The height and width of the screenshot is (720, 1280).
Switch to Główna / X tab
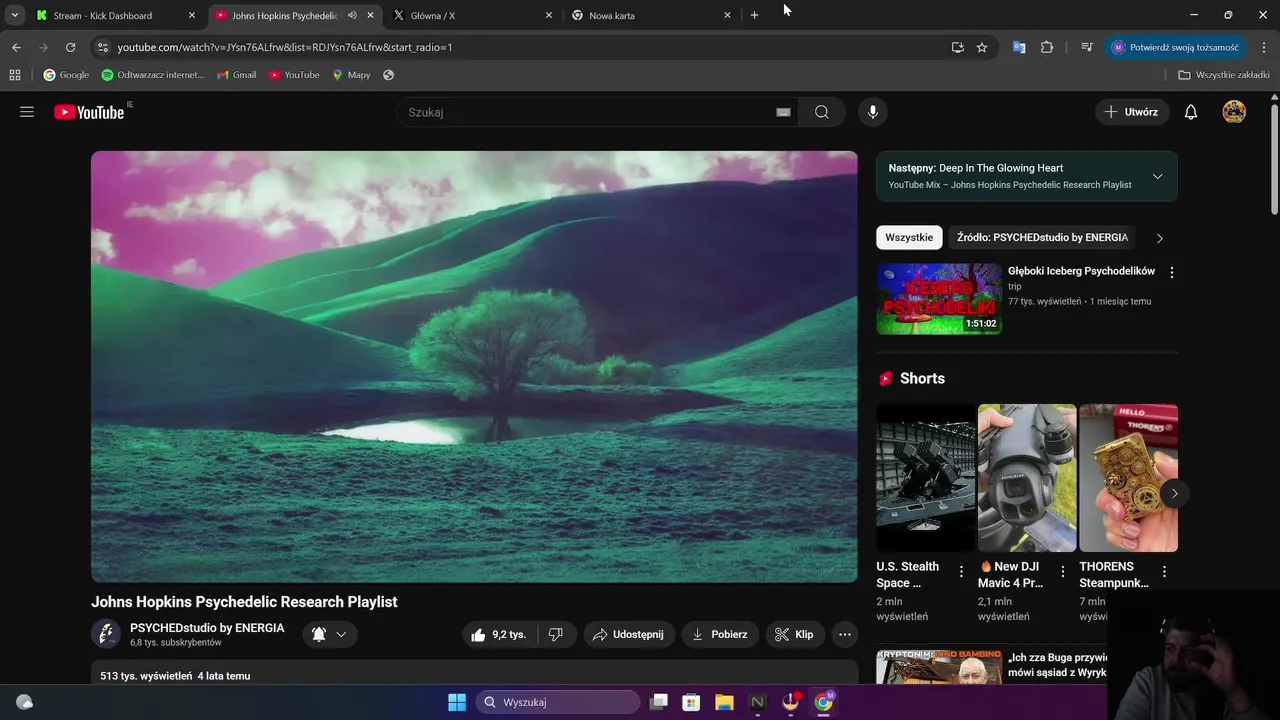coord(472,15)
